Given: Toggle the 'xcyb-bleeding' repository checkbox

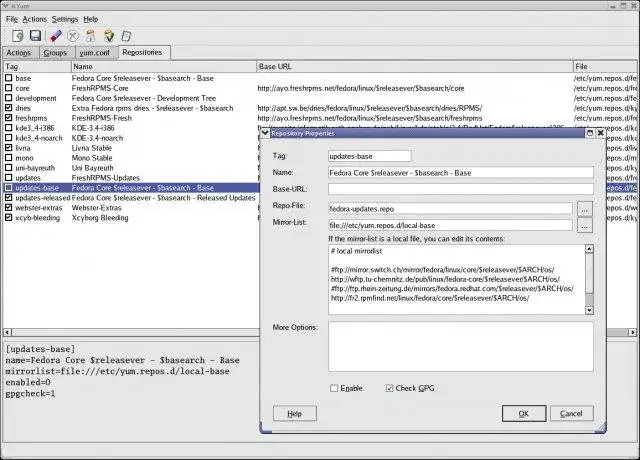Looking at the screenshot, I should [9, 217].
